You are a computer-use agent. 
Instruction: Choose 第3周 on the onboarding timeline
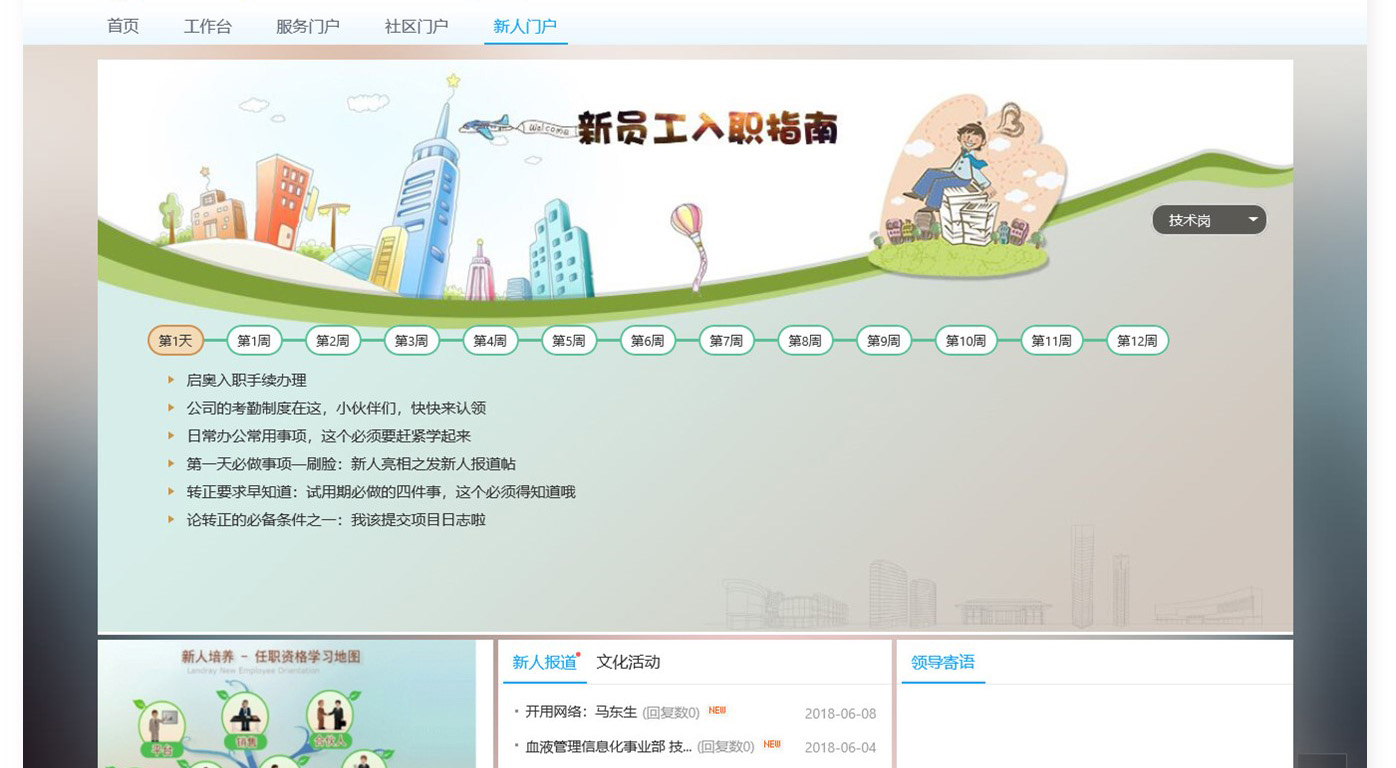[x=411, y=341]
